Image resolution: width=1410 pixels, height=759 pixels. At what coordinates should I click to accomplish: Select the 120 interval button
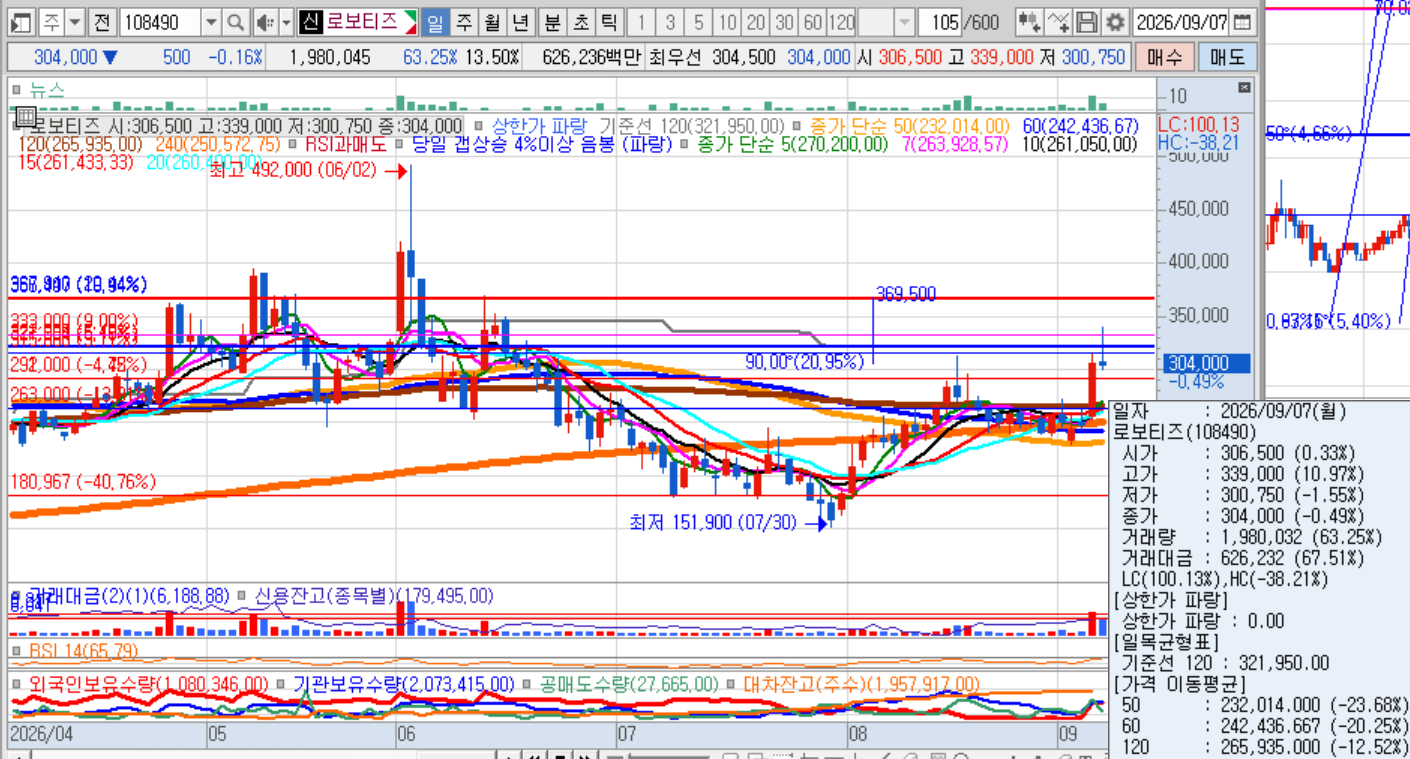click(842, 22)
